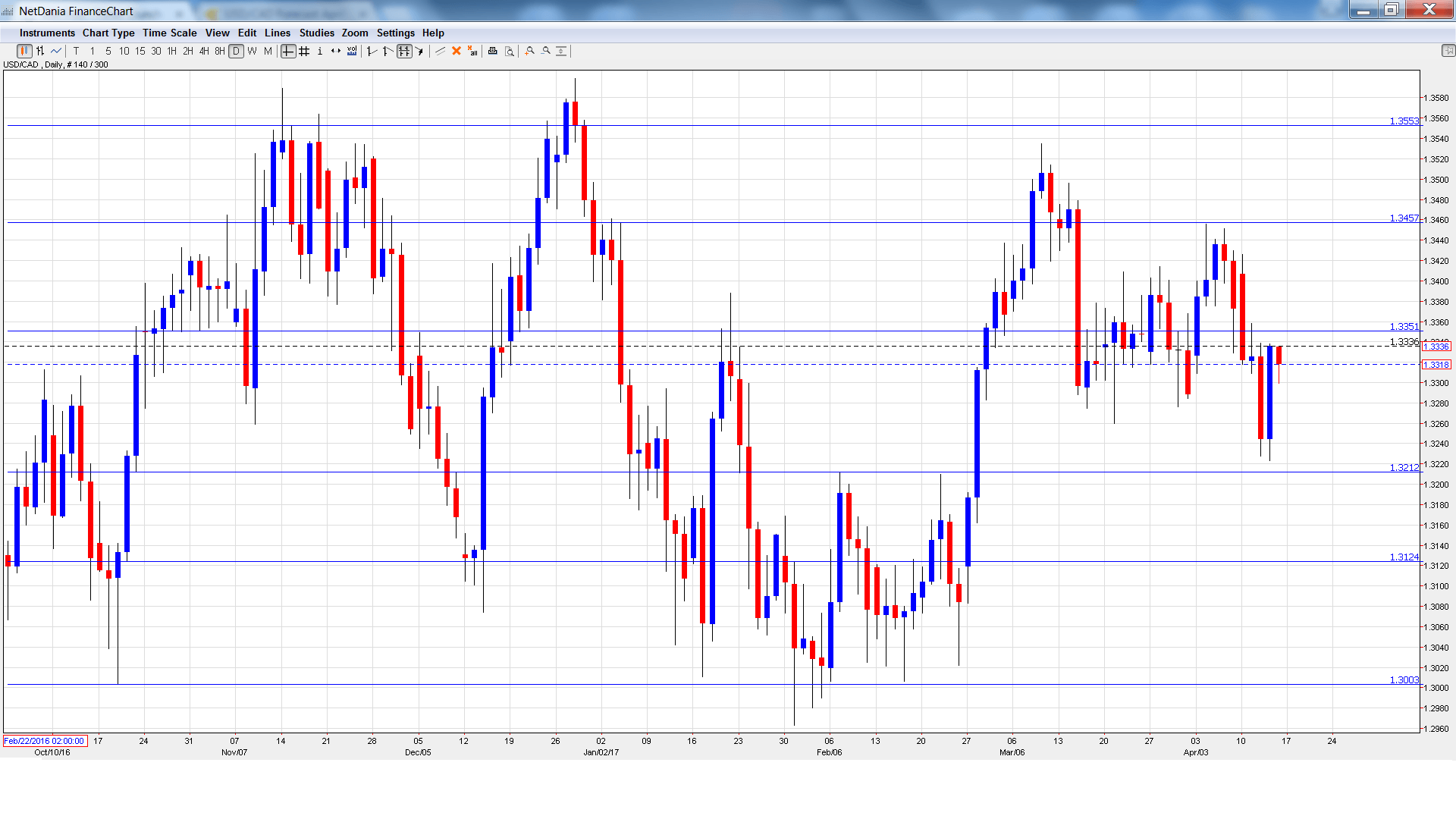Open the Time Scale menu

tap(169, 33)
